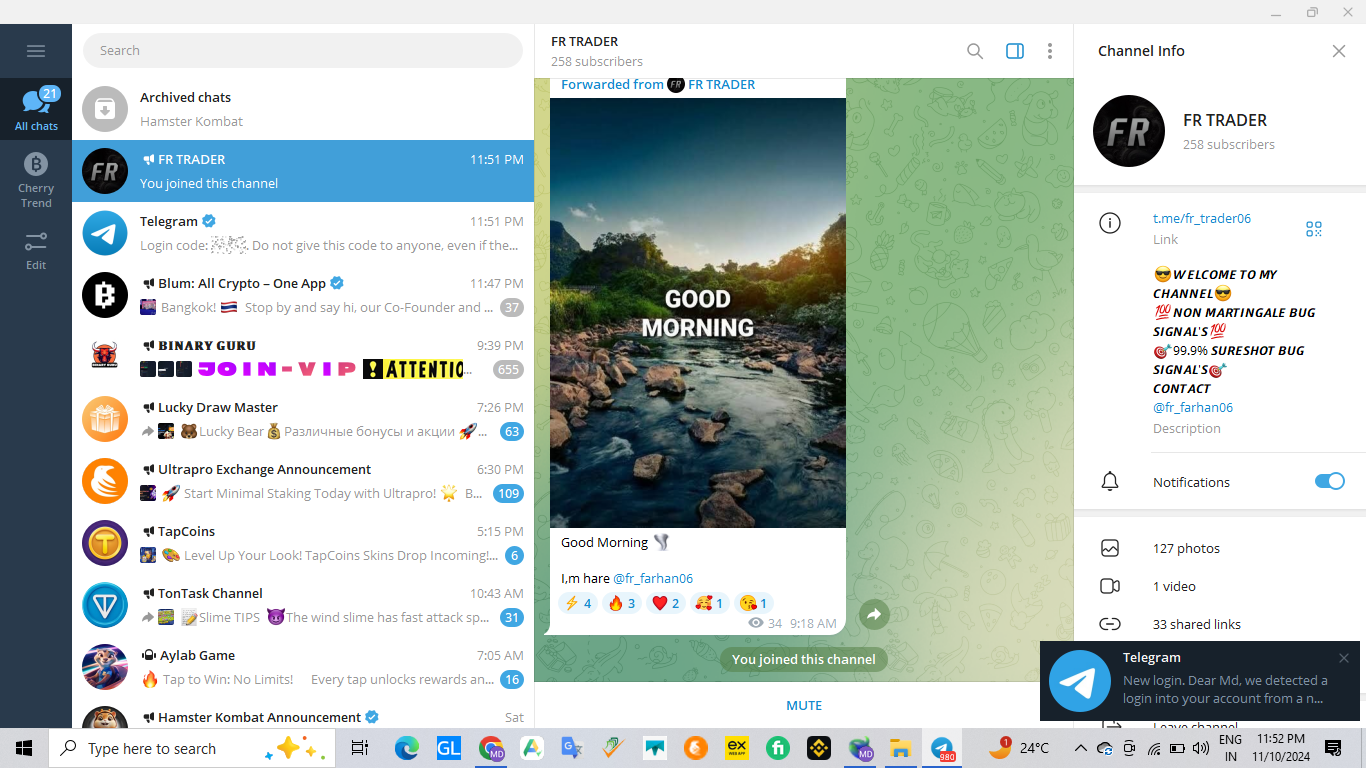
Task: Open Ultrapro Exchange Announcement channel
Action: point(303,481)
